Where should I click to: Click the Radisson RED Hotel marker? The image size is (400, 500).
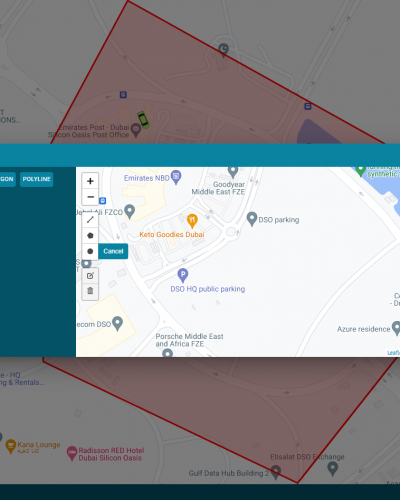[x=72, y=453]
